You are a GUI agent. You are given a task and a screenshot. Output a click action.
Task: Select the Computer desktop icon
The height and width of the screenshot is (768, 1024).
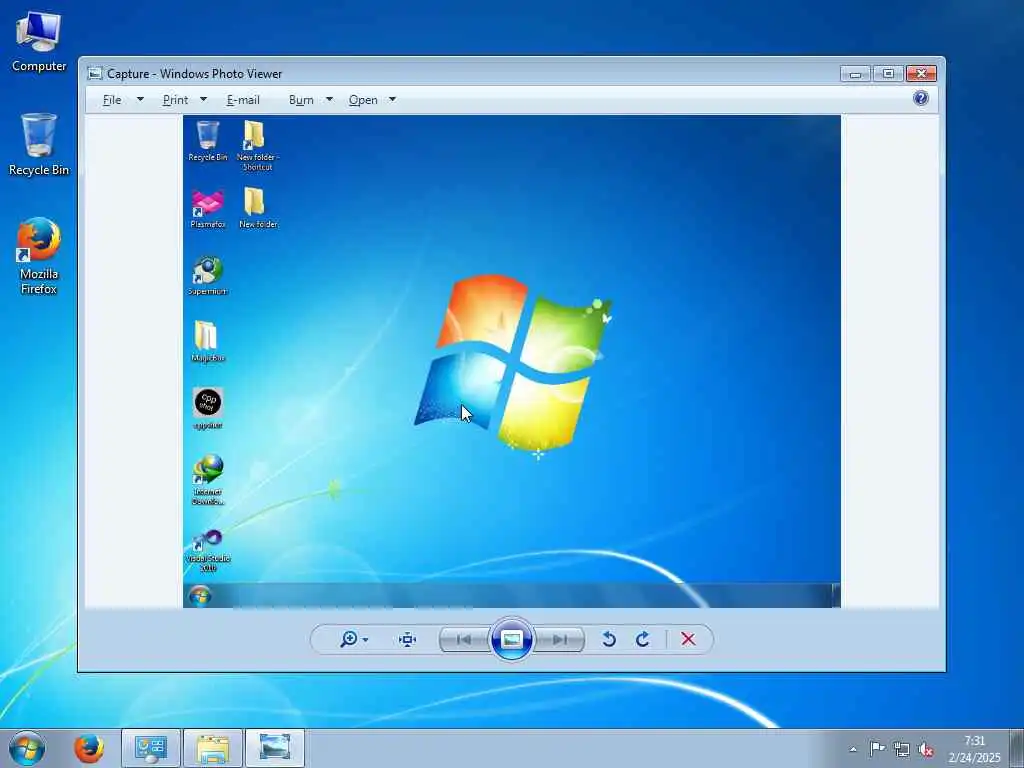click(39, 42)
